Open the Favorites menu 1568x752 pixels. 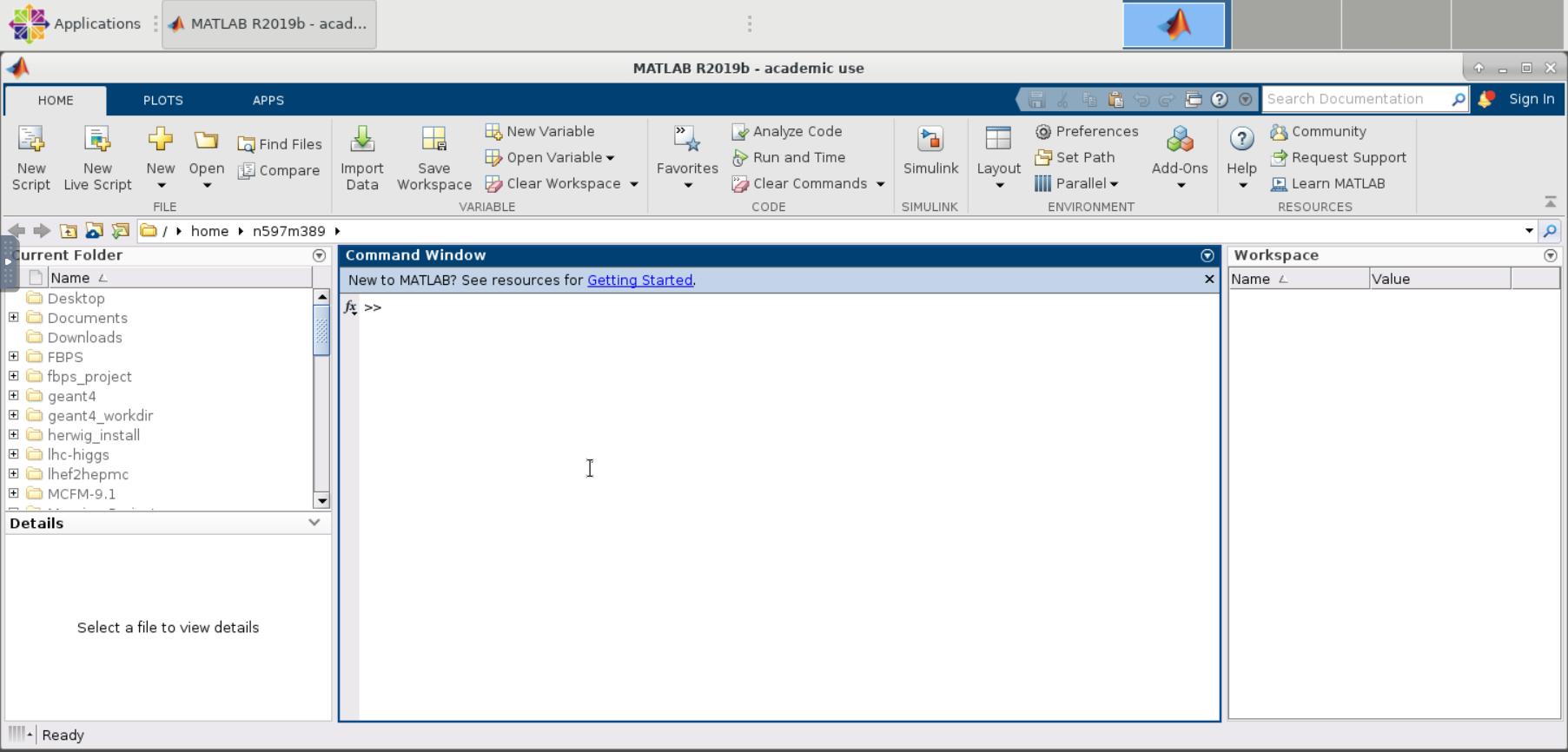687,158
